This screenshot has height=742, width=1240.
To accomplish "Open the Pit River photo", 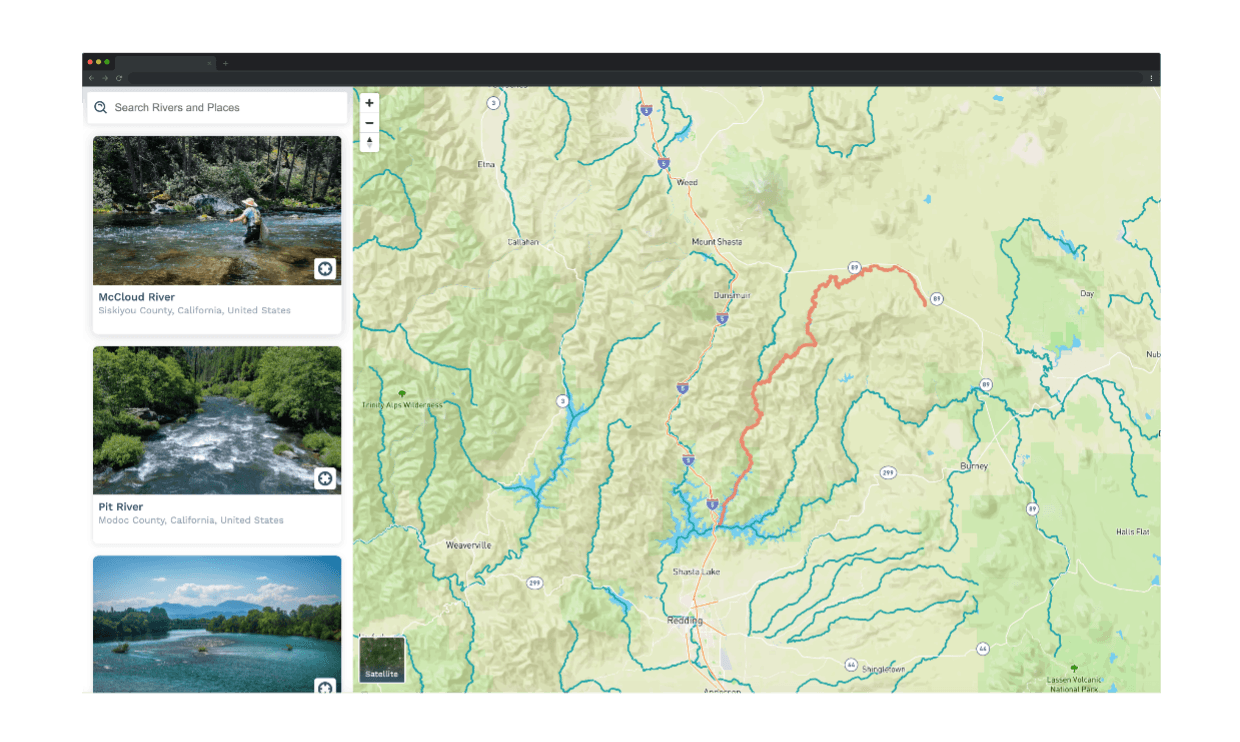I will pos(217,420).
